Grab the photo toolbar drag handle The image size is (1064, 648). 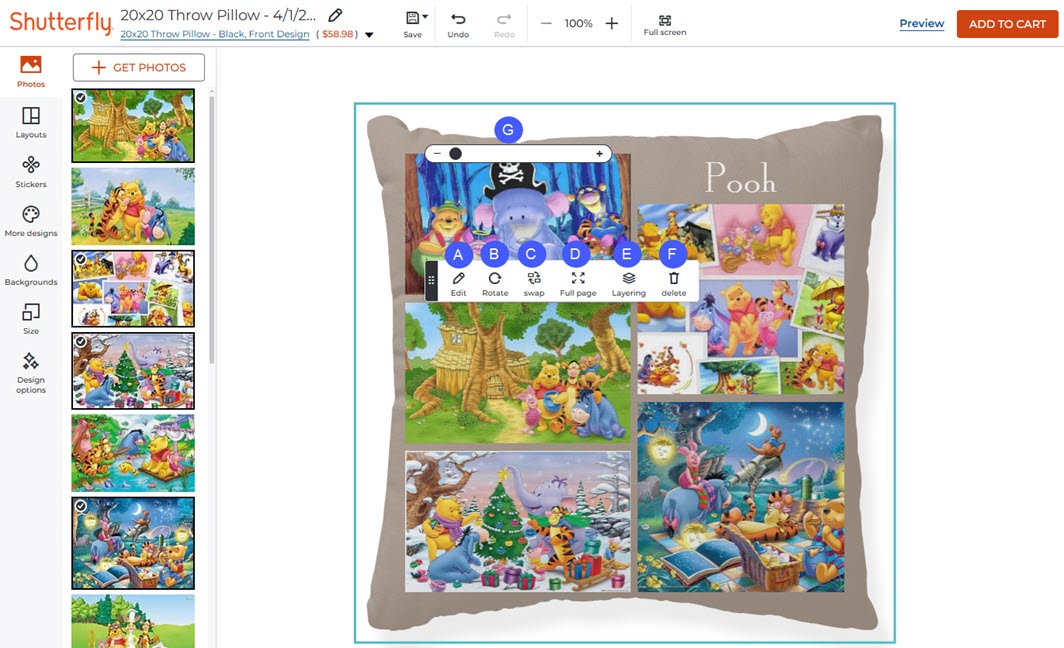[431, 280]
